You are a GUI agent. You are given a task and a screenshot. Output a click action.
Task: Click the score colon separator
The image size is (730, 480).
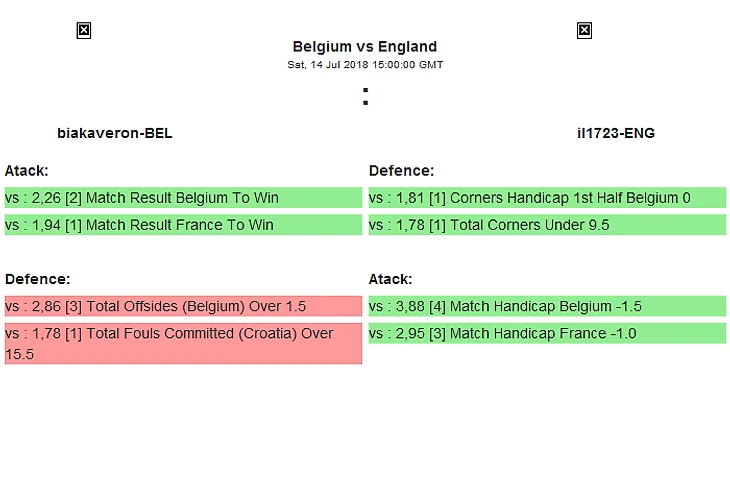[x=365, y=97]
